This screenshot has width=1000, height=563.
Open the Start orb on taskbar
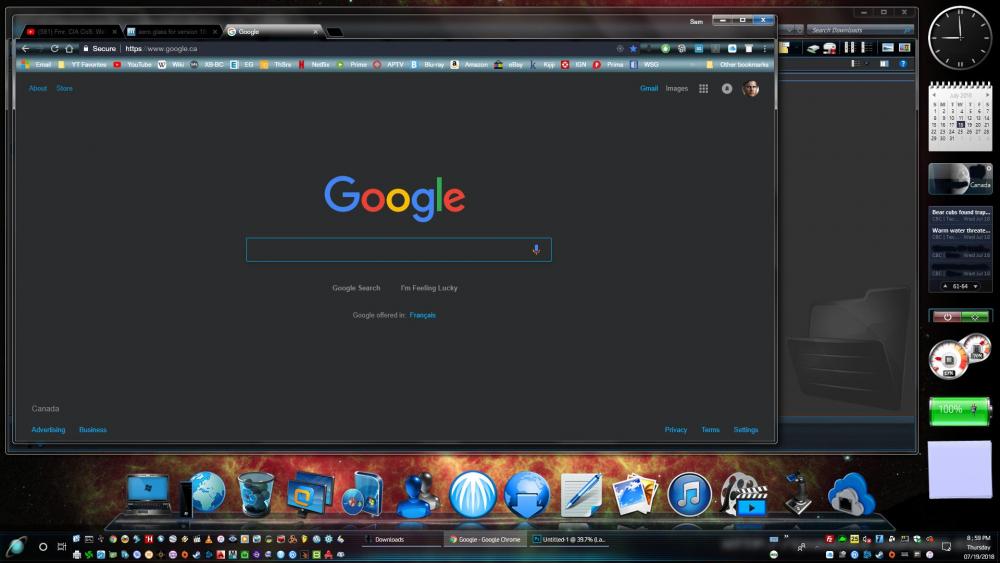tap(16, 546)
